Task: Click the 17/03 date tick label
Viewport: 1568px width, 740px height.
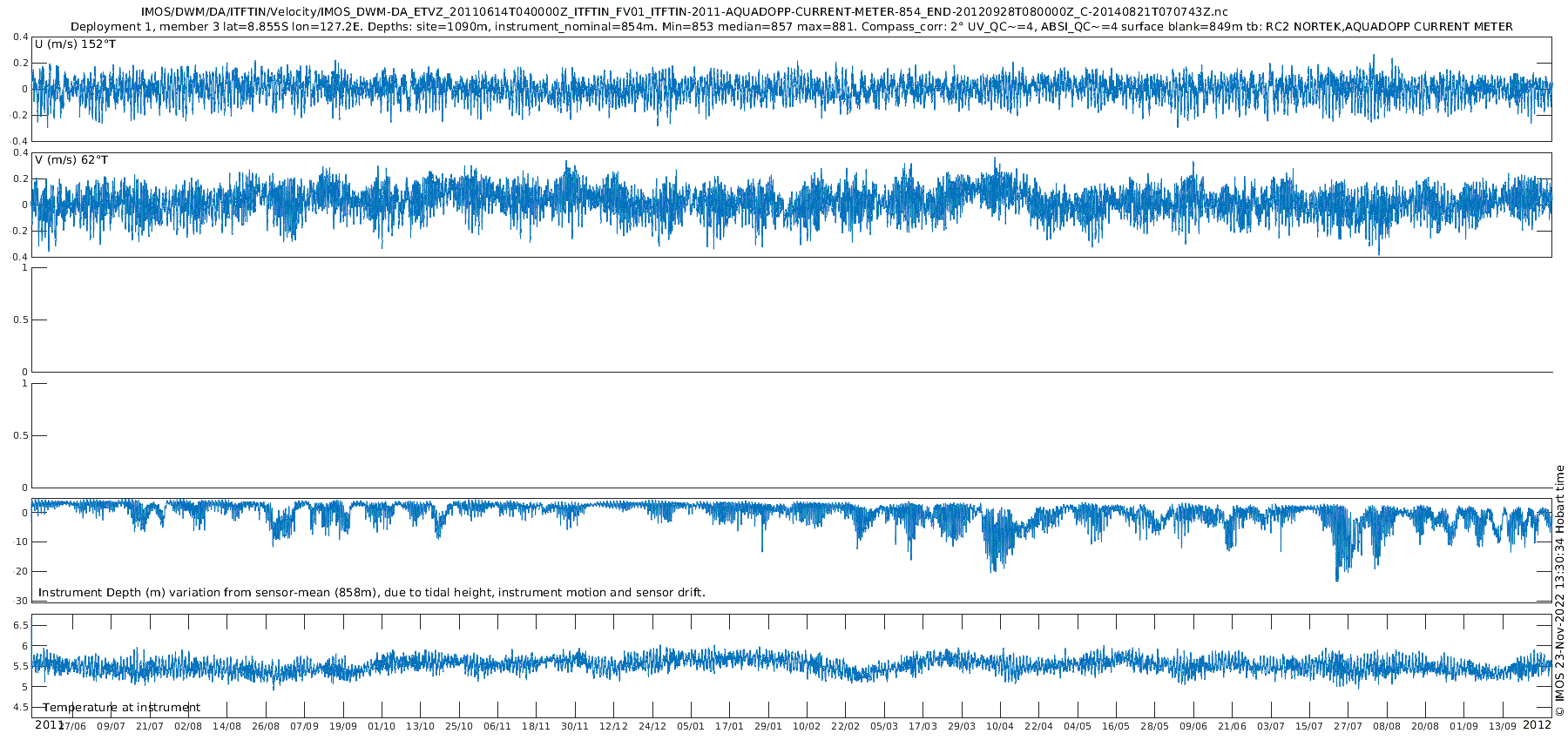Action: 923,726
